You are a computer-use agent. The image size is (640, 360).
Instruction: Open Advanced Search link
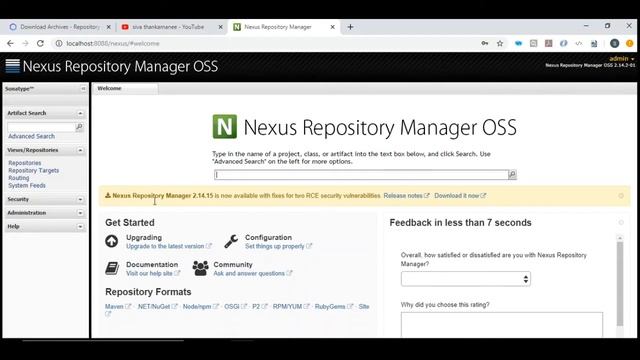click(x=31, y=136)
